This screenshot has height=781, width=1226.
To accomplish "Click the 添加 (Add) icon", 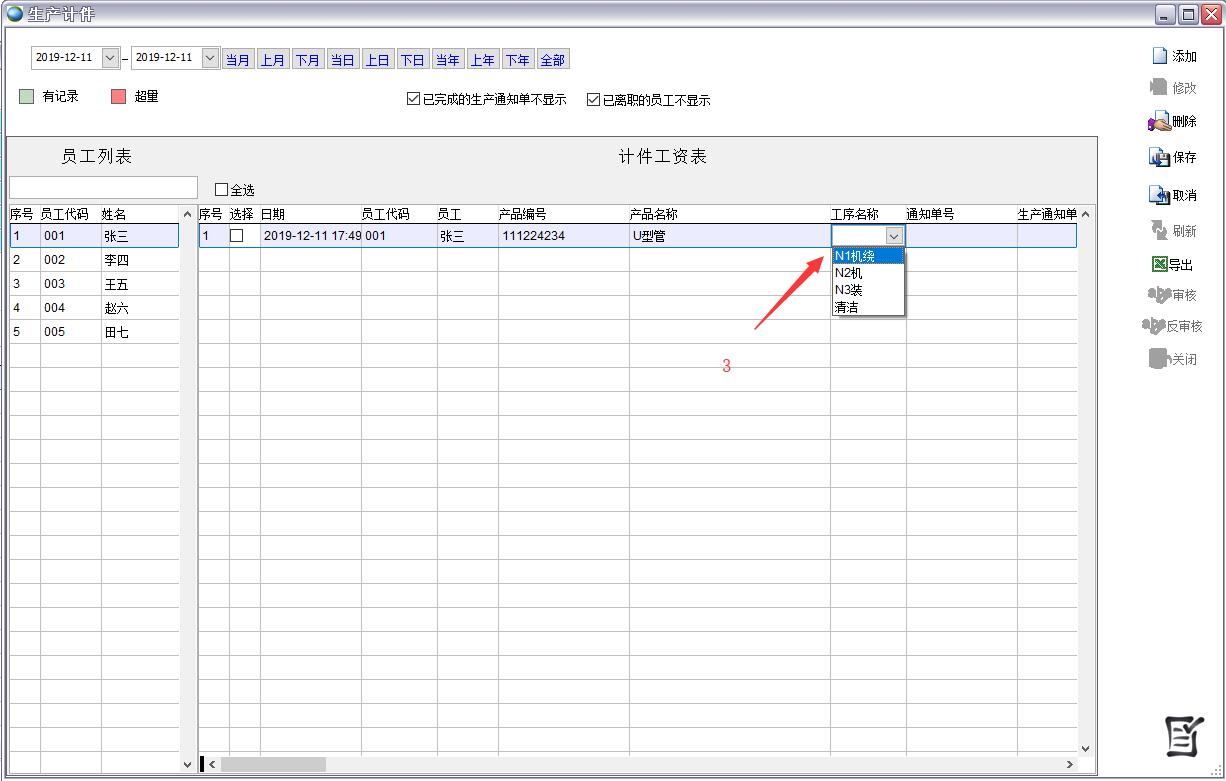I will (1160, 56).
